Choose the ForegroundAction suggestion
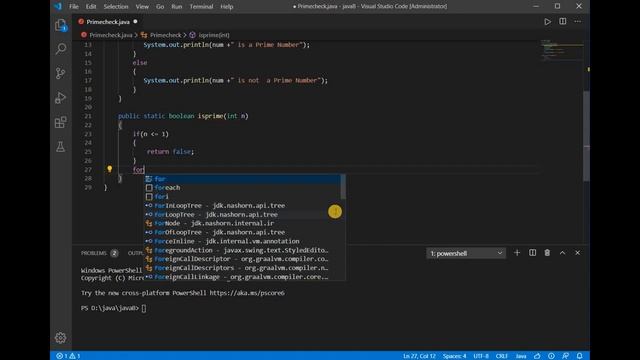The width and height of the screenshot is (640, 360). coord(242,250)
